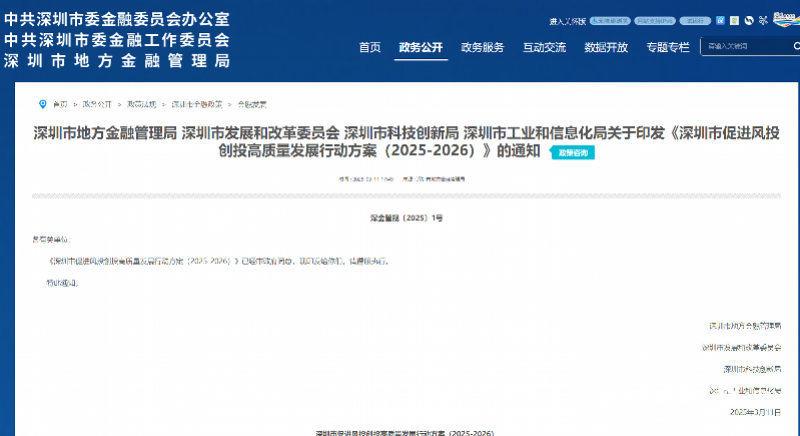
Task: Click signature 深圳市发展和改革委员会 at right
Action: point(741,347)
